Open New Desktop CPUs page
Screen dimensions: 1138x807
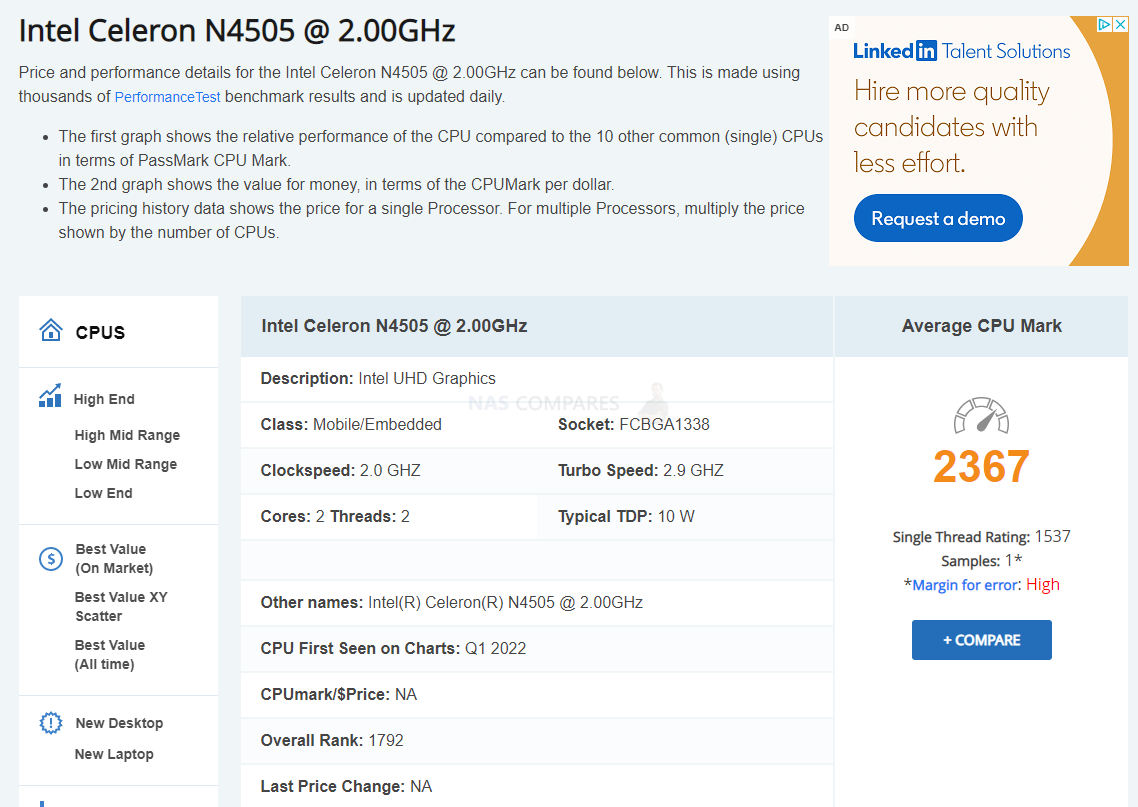[119, 724]
